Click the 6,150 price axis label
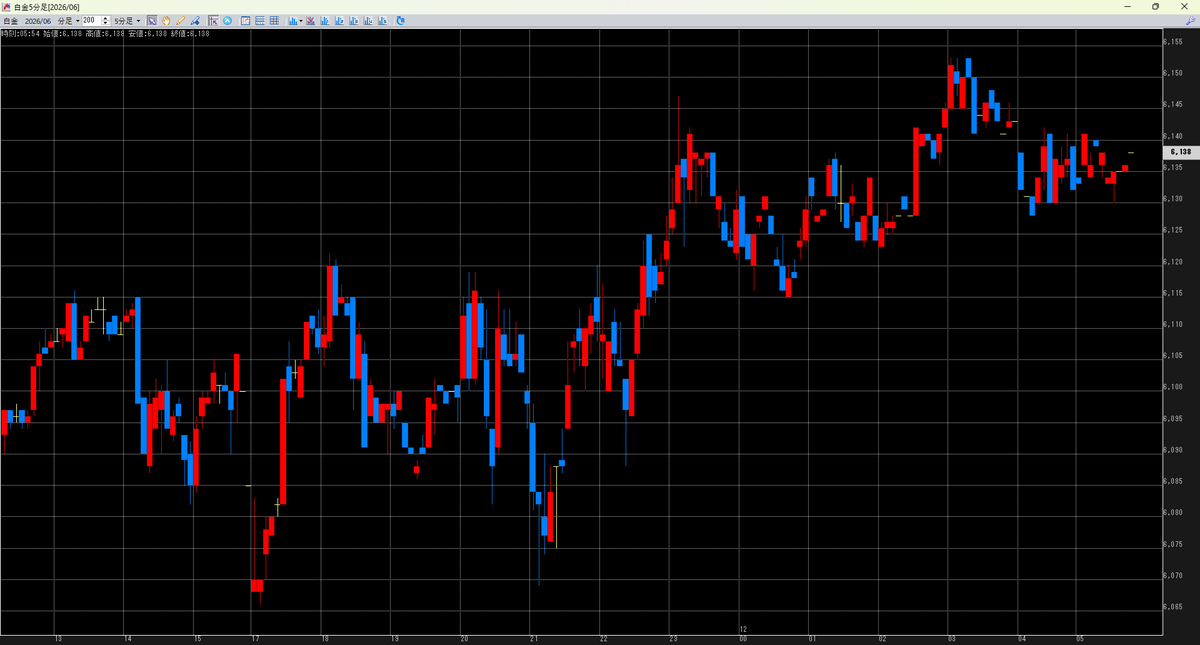 click(1174, 73)
